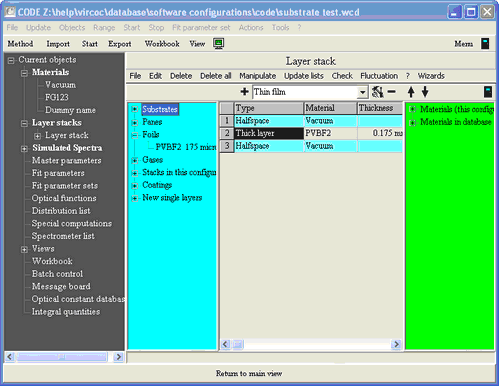Select Dummy name material
The width and height of the screenshot is (499, 386).
click(x=70, y=110)
